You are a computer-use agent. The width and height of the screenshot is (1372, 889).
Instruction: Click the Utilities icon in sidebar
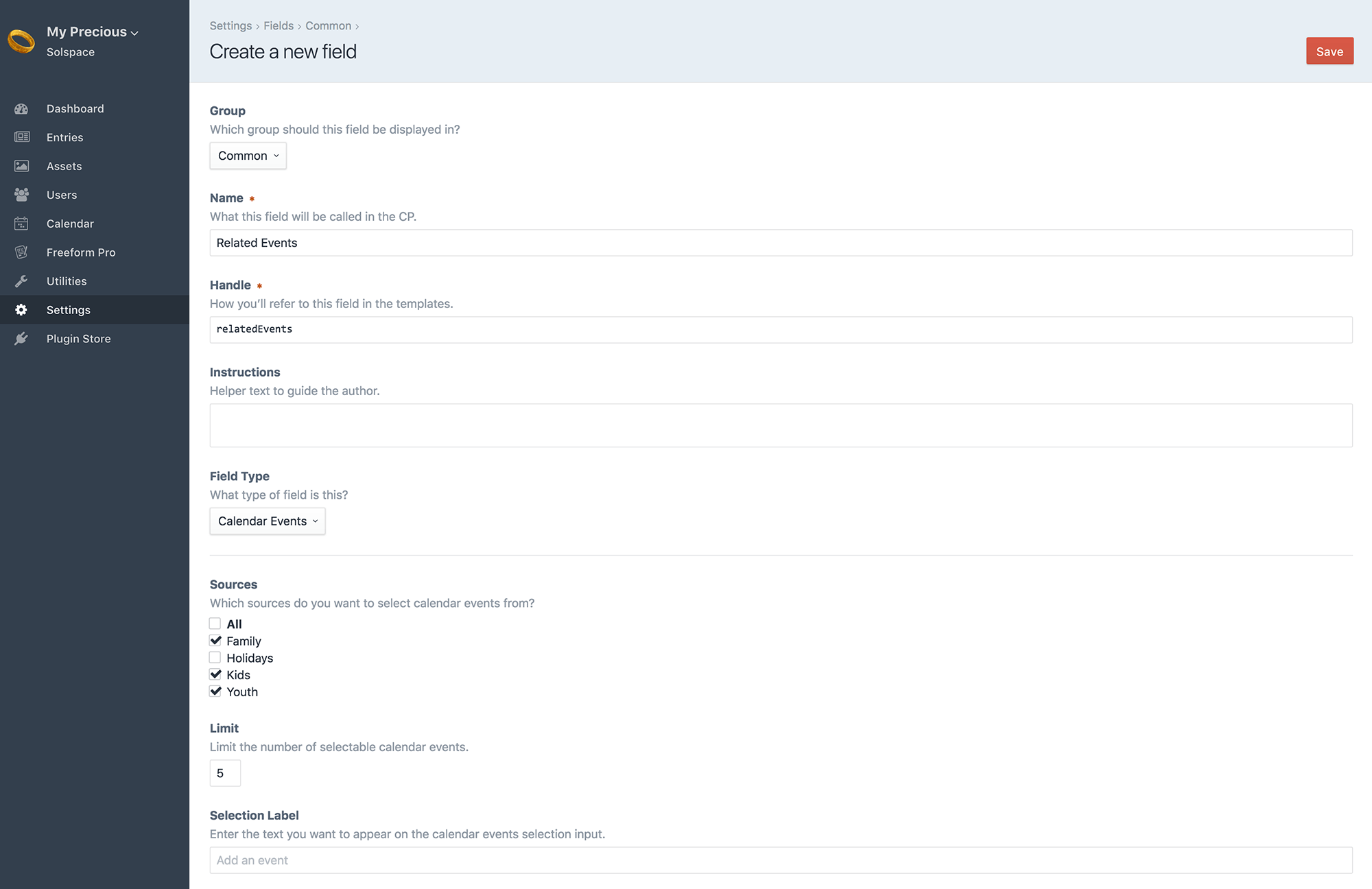[x=22, y=281]
